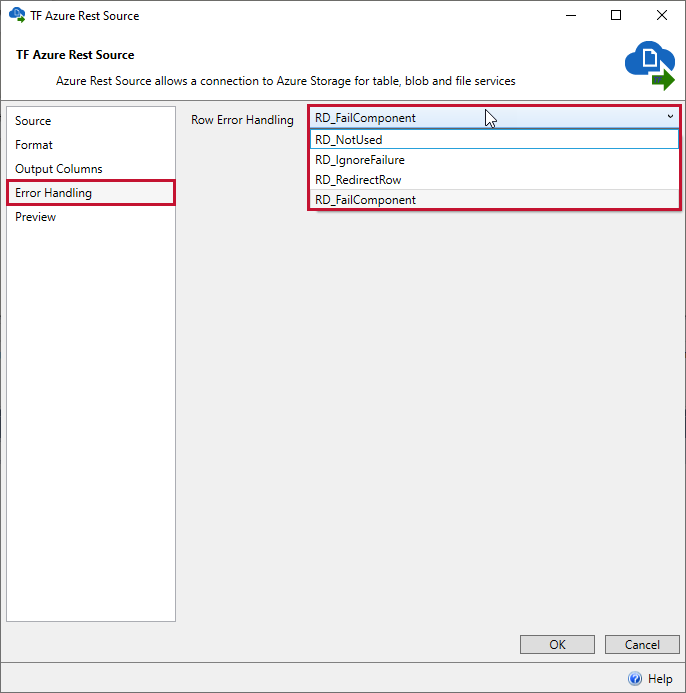The image size is (686, 693).
Task: Choose RD_IgnoreFailure option
Action: (x=494, y=160)
